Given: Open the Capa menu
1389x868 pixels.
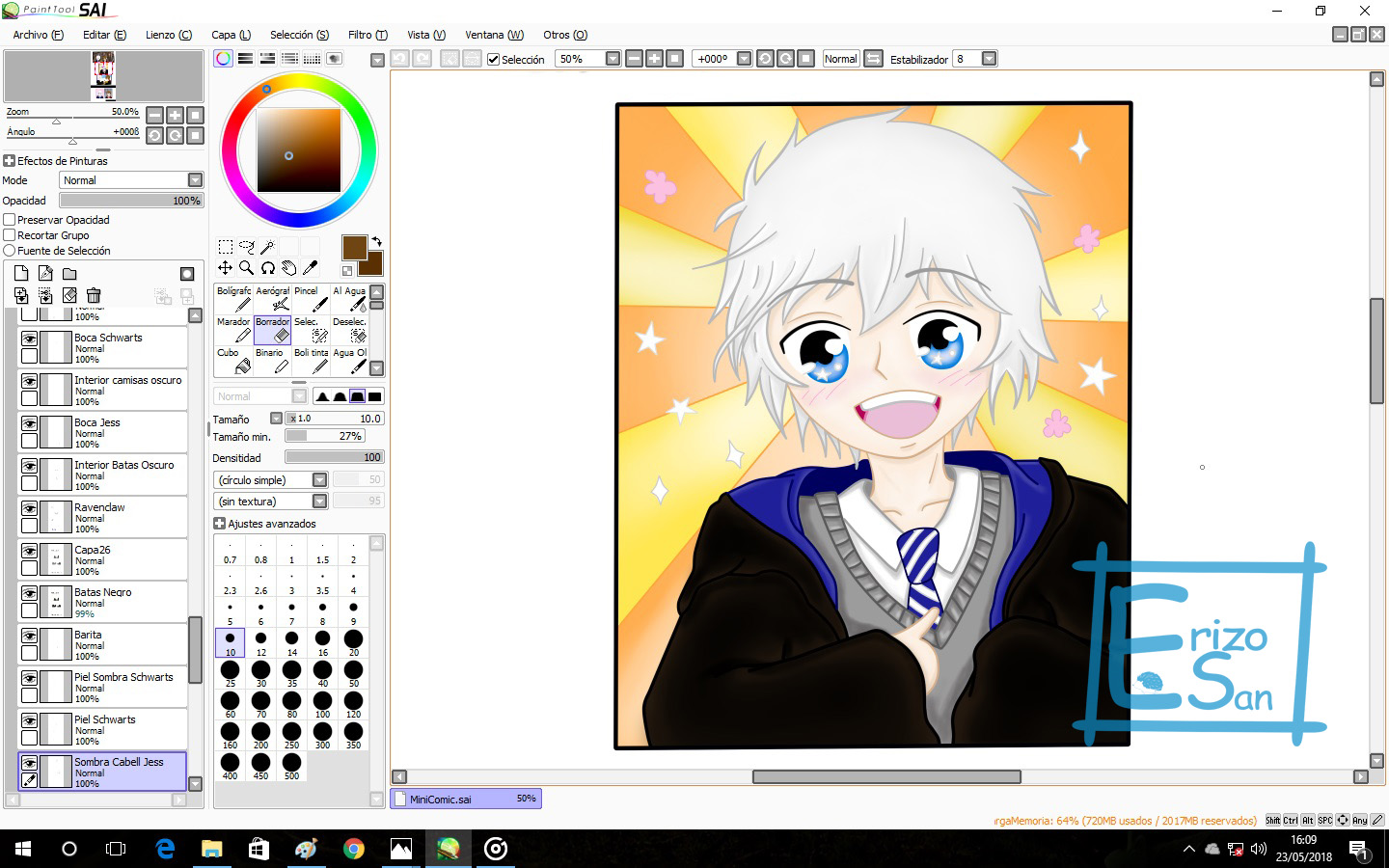Looking at the screenshot, I should pos(231,35).
